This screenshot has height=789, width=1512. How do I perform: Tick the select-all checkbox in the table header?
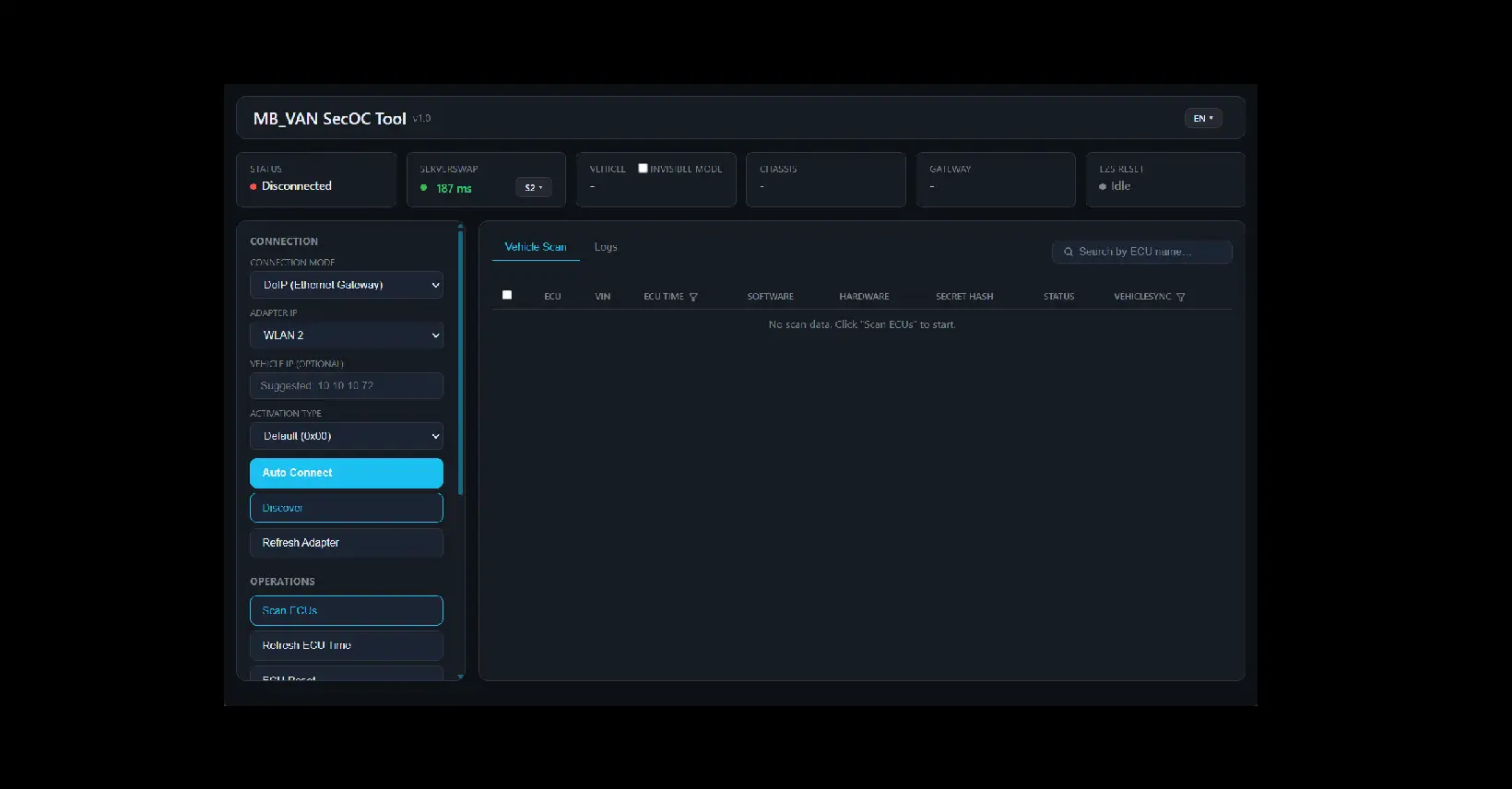(x=507, y=295)
